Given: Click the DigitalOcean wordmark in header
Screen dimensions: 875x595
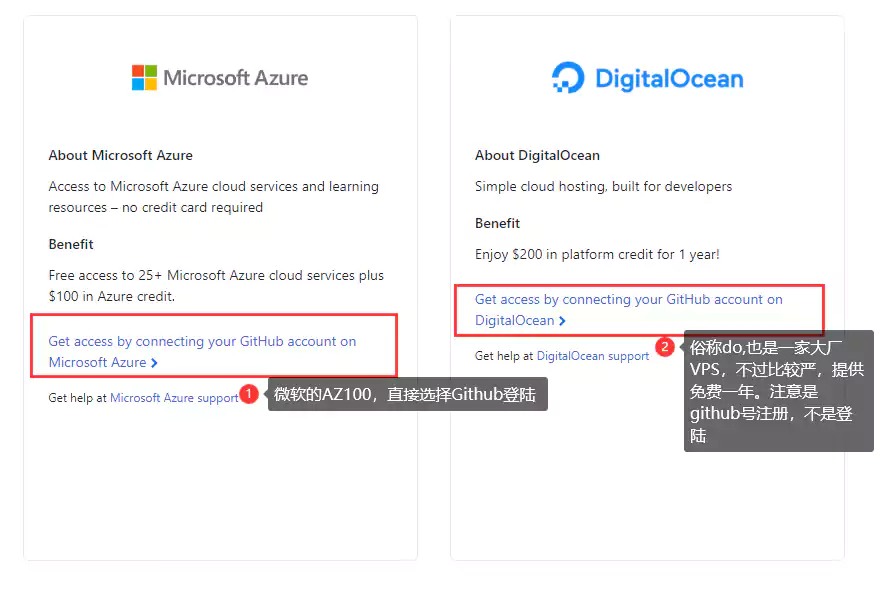Looking at the screenshot, I should point(669,79).
